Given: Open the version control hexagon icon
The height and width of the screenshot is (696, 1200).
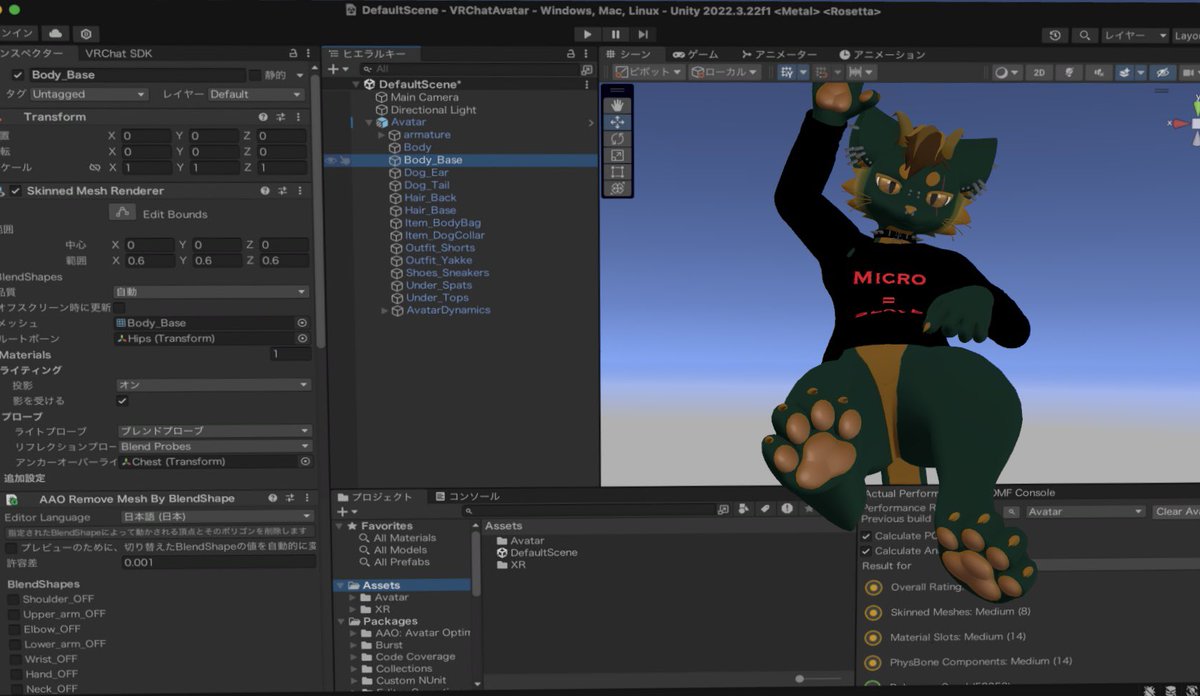Looking at the screenshot, I should point(86,34).
